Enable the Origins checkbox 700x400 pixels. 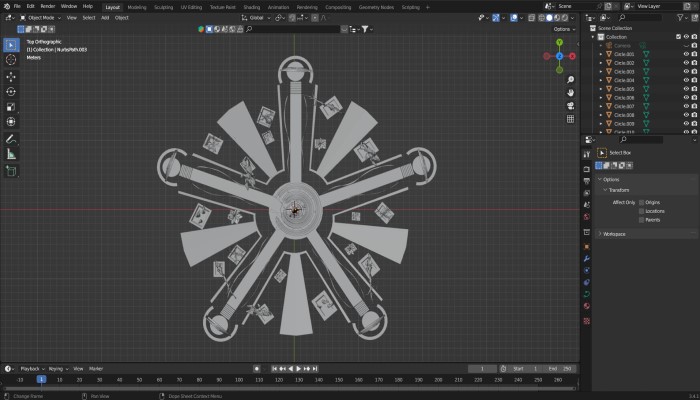642,202
